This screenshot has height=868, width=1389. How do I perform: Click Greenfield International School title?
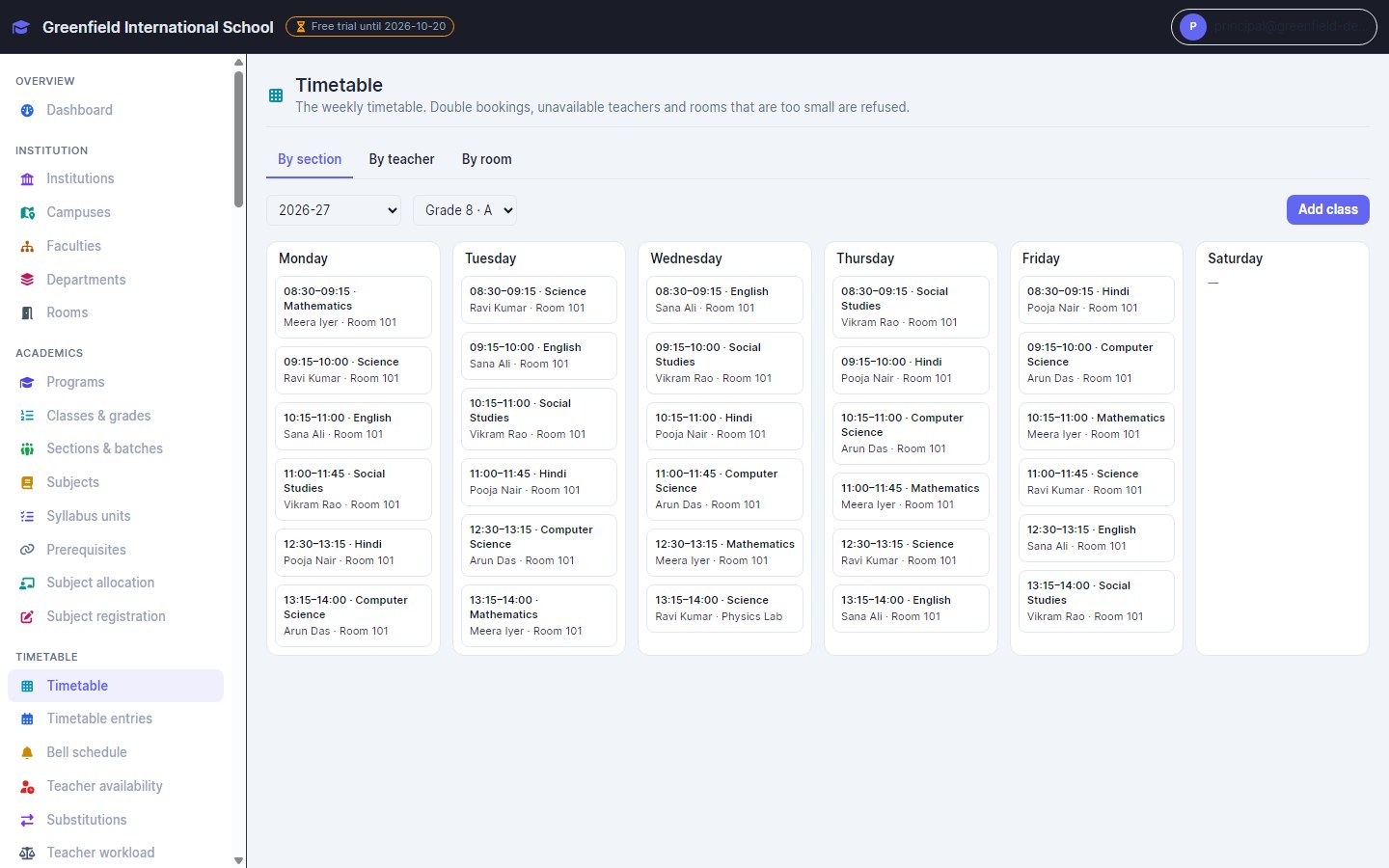coord(158,27)
